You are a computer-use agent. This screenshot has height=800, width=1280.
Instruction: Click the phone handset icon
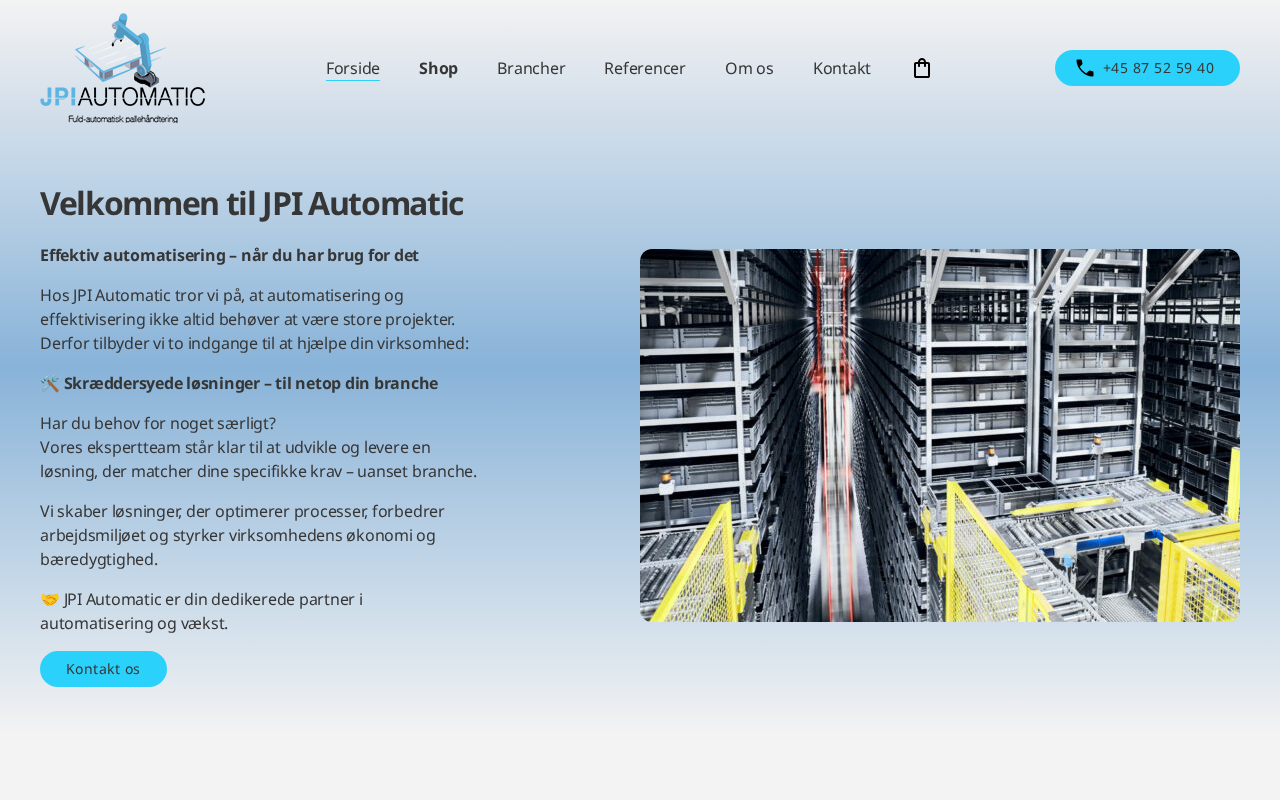[1084, 68]
